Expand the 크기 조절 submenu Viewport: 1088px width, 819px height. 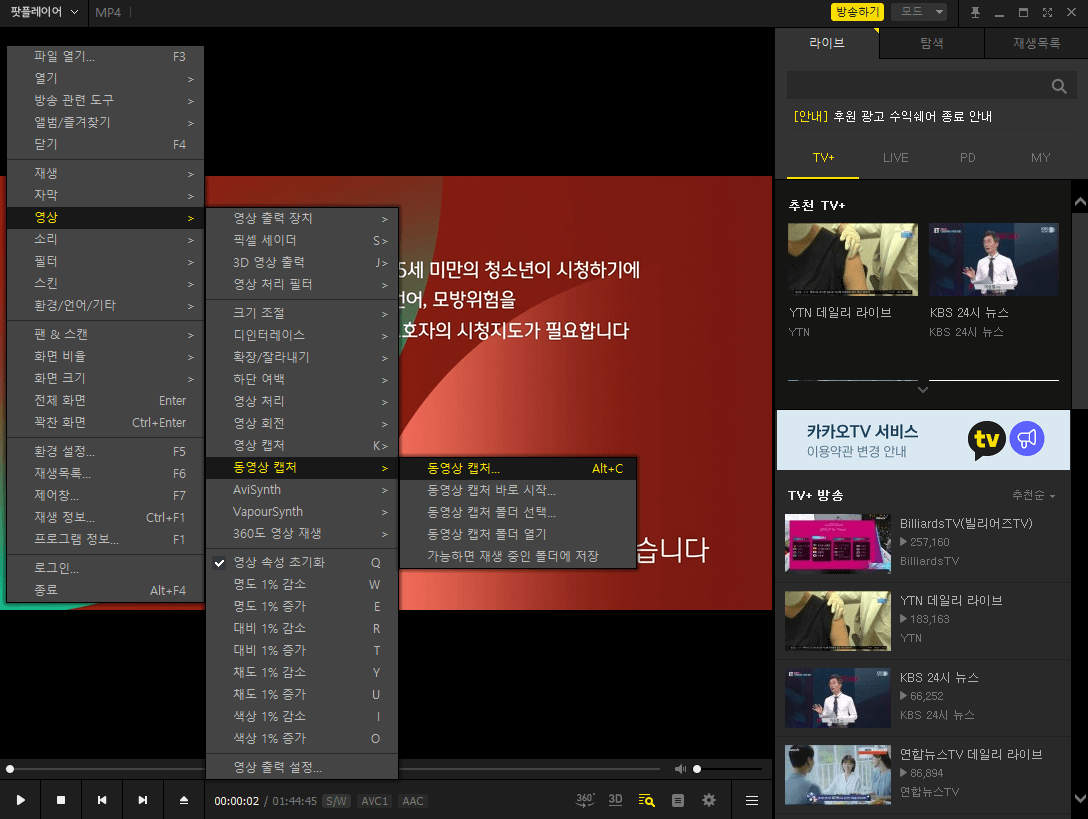point(302,314)
